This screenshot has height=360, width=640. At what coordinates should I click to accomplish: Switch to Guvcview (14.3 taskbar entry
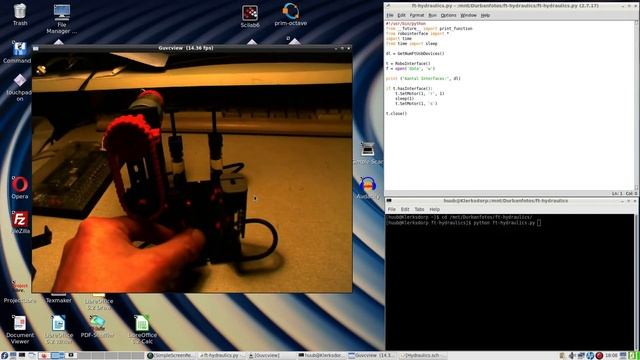tap(372, 356)
